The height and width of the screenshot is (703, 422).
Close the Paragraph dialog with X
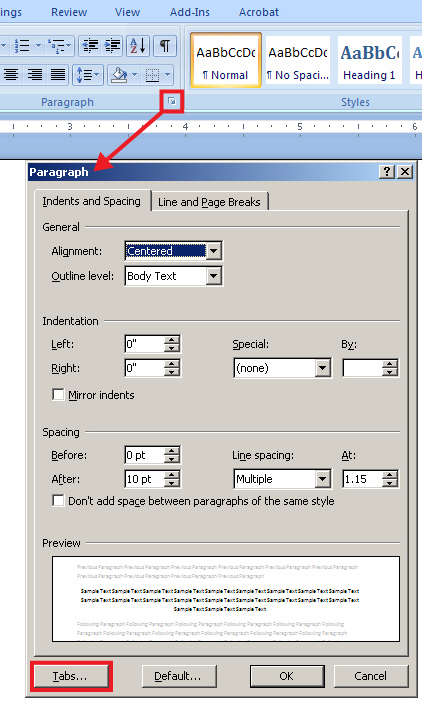pos(405,172)
